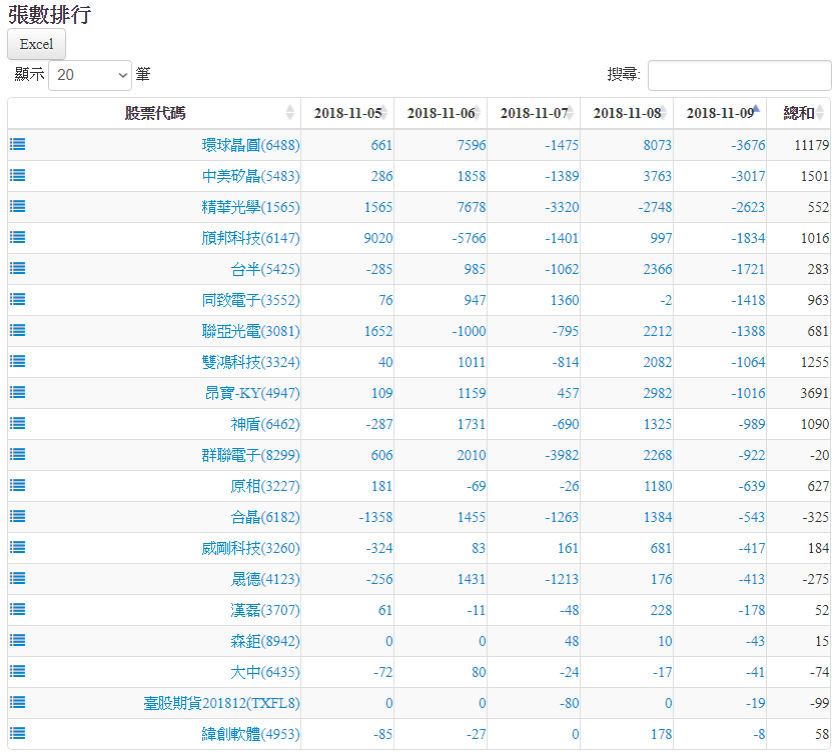
Task: Click the 搜尋 search input box
Action: (x=739, y=75)
